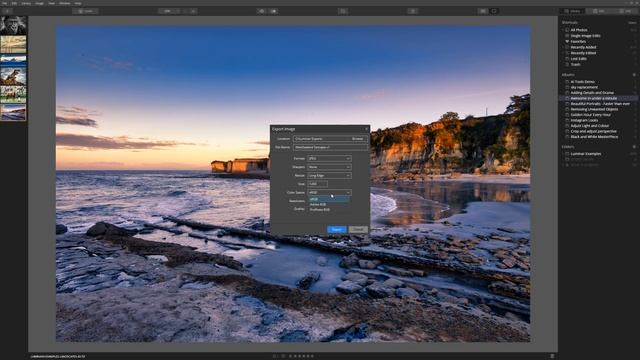This screenshot has height=360, width=640.
Task: Open the Format dropdown
Action: [x=329, y=158]
